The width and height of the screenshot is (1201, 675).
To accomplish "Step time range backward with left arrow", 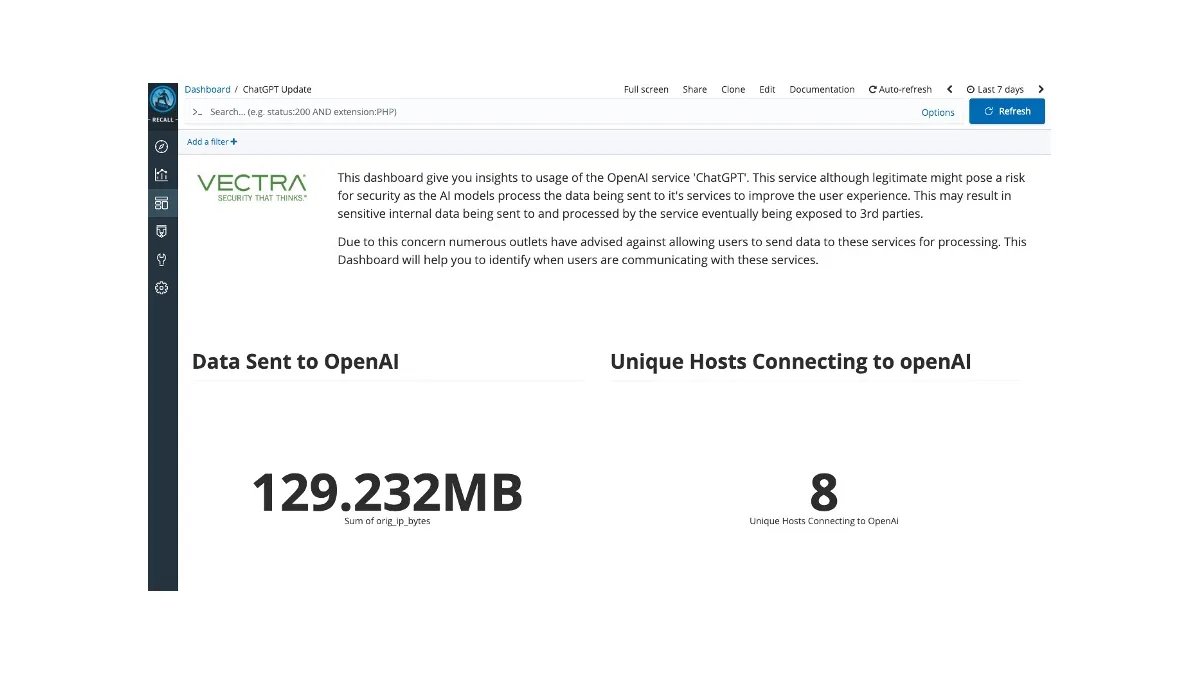I will (949, 89).
